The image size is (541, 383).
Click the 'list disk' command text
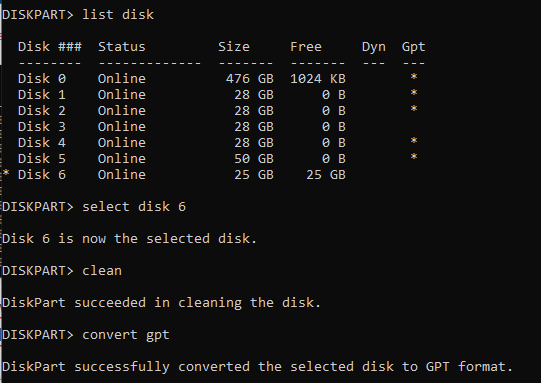click(118, 15)
